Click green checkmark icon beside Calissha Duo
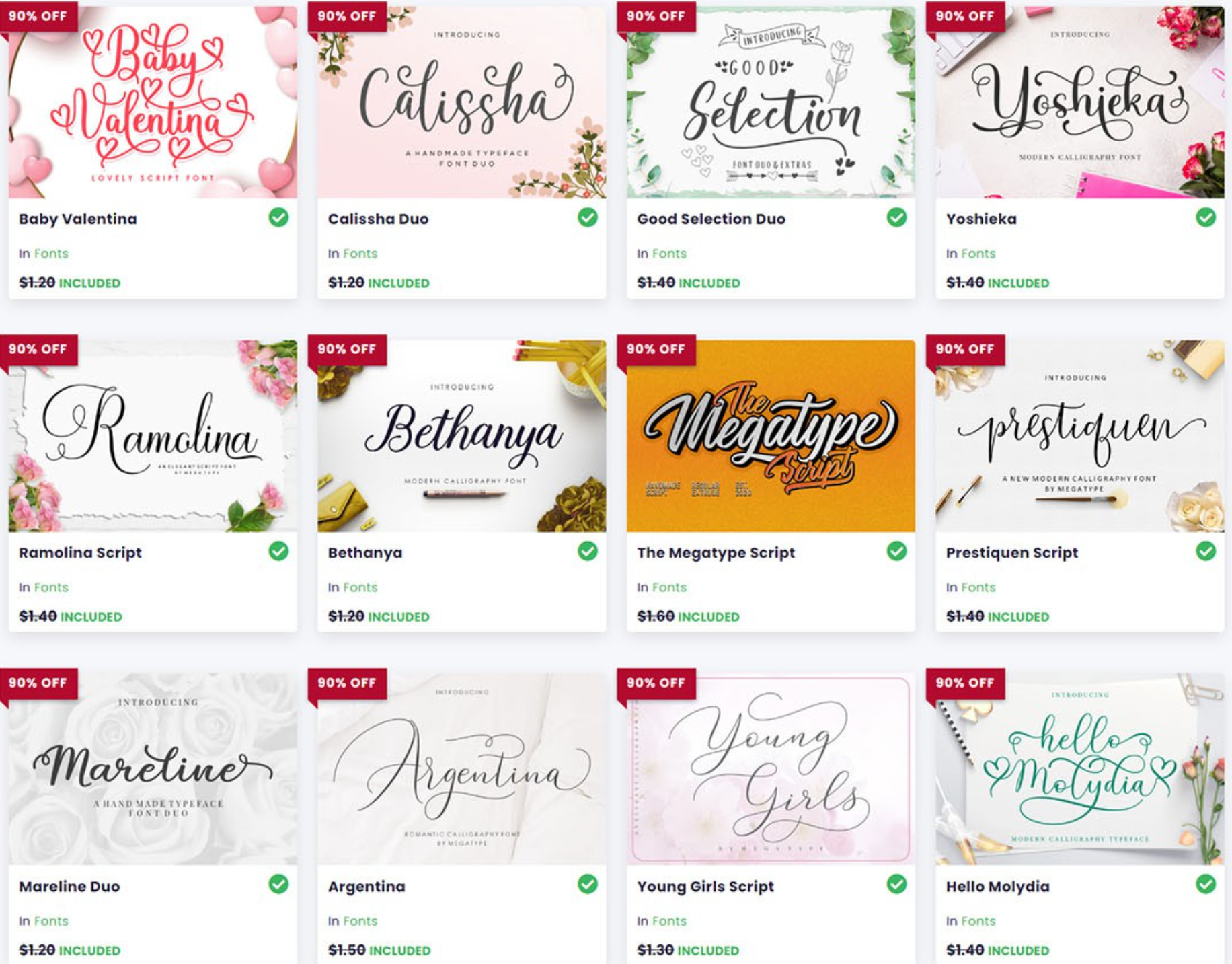 [x=588, y=217]
